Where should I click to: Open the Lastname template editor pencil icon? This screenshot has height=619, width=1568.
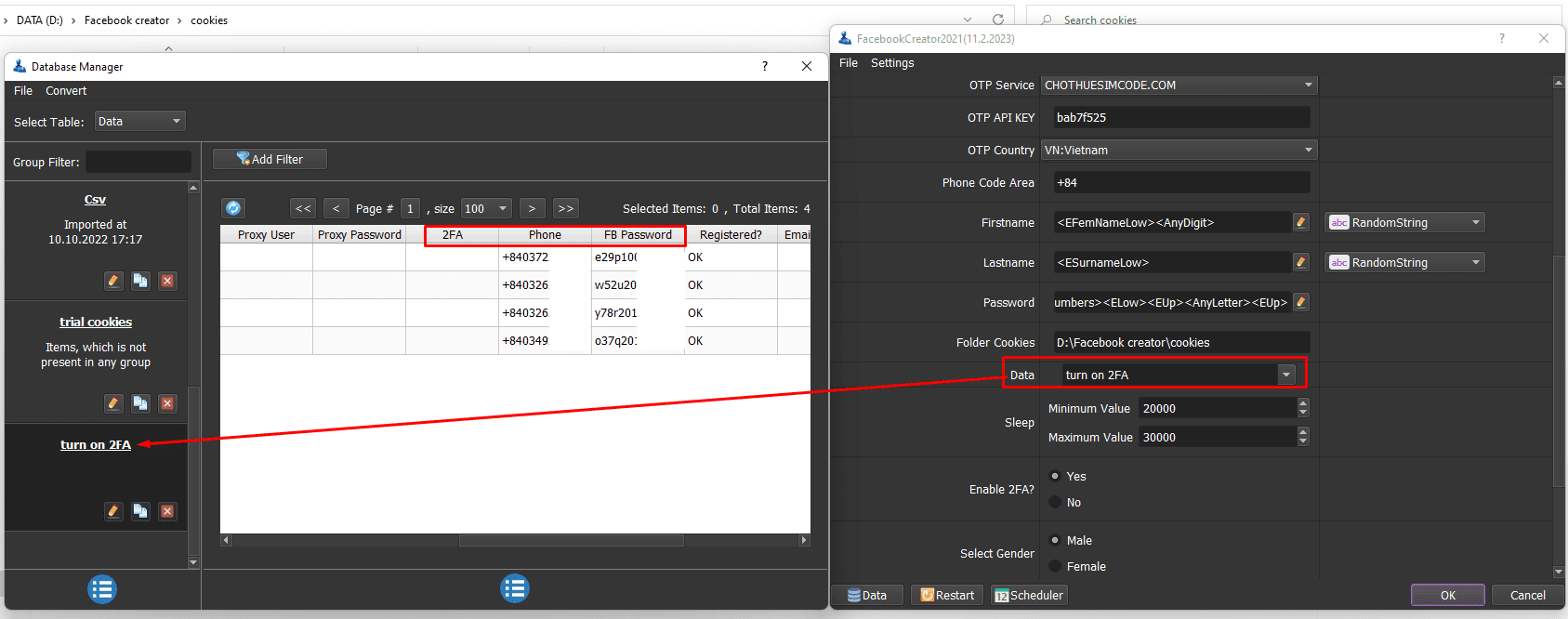(x=1301, y=262)
